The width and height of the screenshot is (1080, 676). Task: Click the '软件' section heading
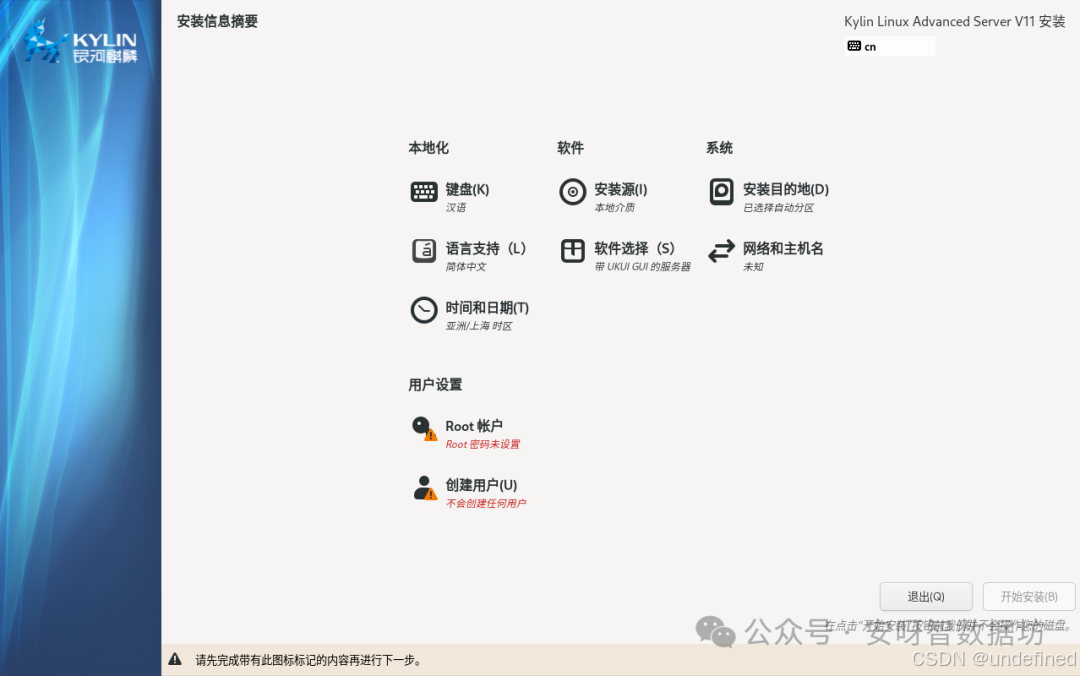[570, 147]
